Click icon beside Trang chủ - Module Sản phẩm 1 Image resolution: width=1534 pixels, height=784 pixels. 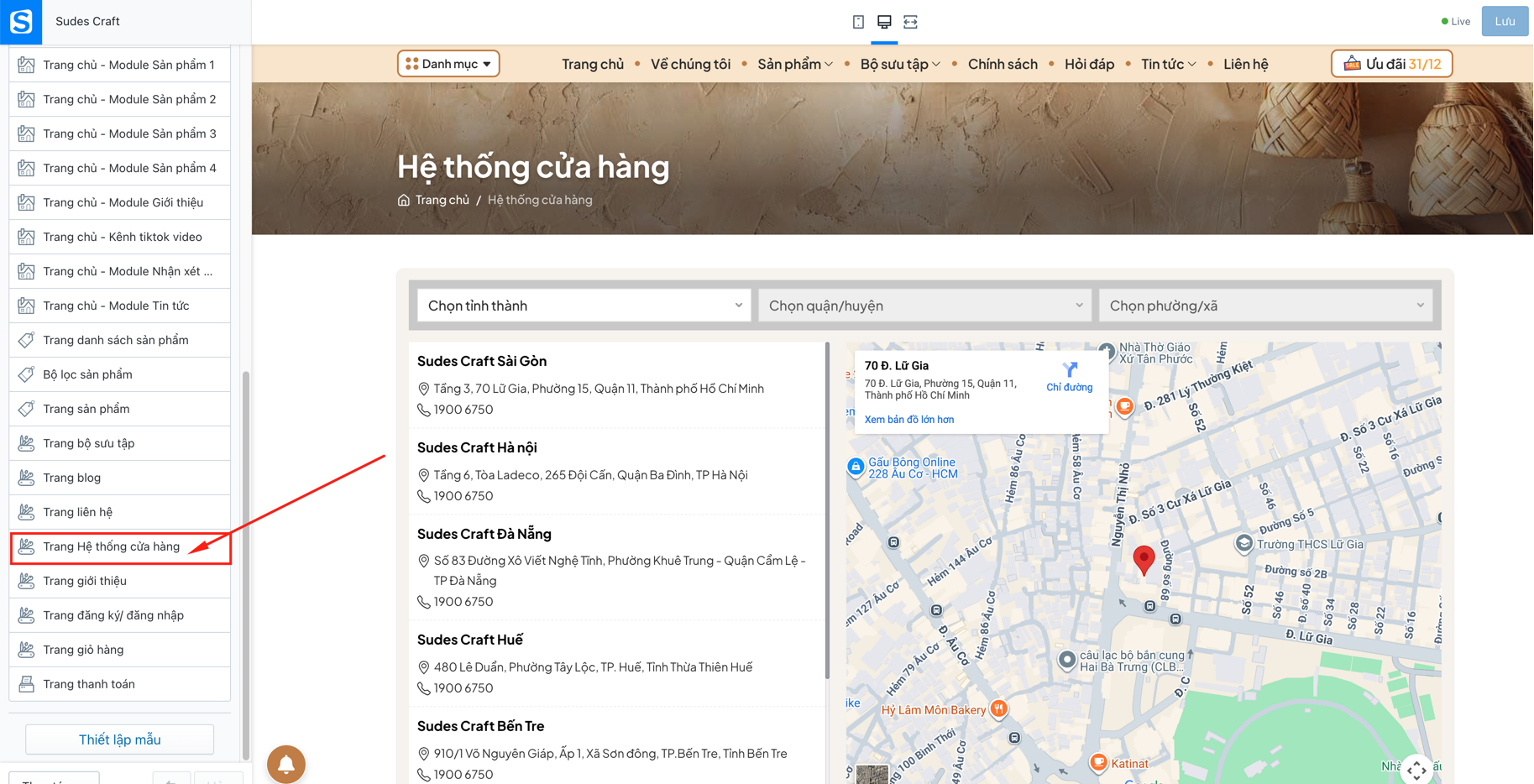click(27, 65)
